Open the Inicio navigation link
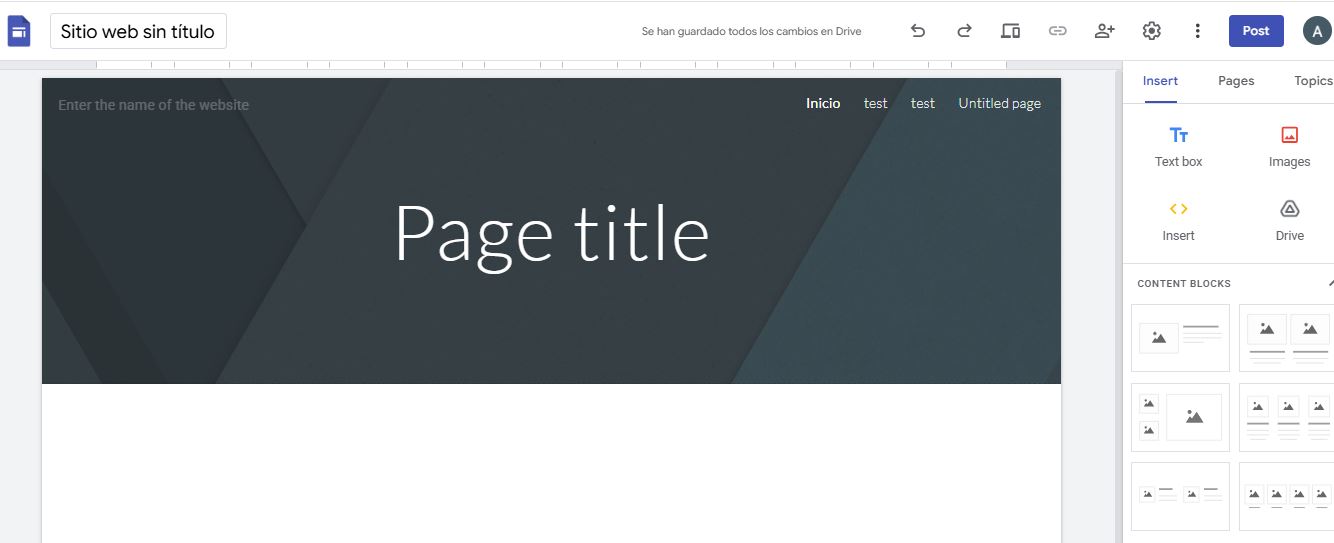1334x543 pixels. [823, 103]
